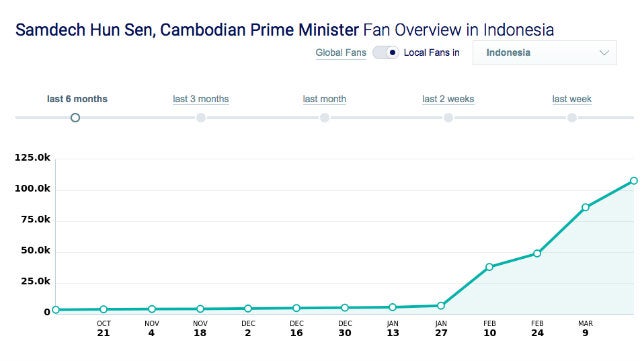Image resolution: width=642 pixels, height=361 pixels.
Task: Open the Indonesia country dropdown
Action: [x=544, y=53]
